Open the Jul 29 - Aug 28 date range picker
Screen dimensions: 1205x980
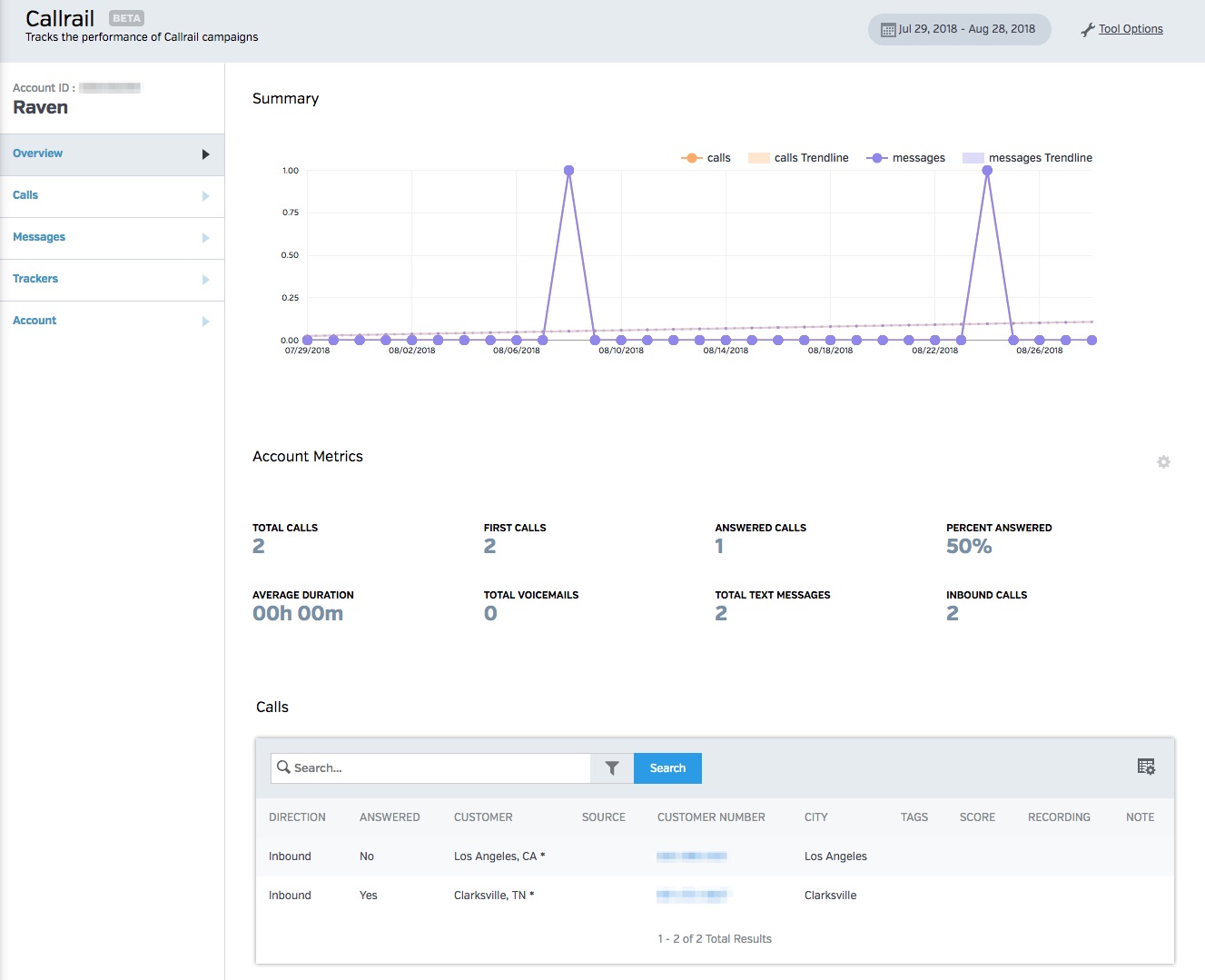(959, 29)
